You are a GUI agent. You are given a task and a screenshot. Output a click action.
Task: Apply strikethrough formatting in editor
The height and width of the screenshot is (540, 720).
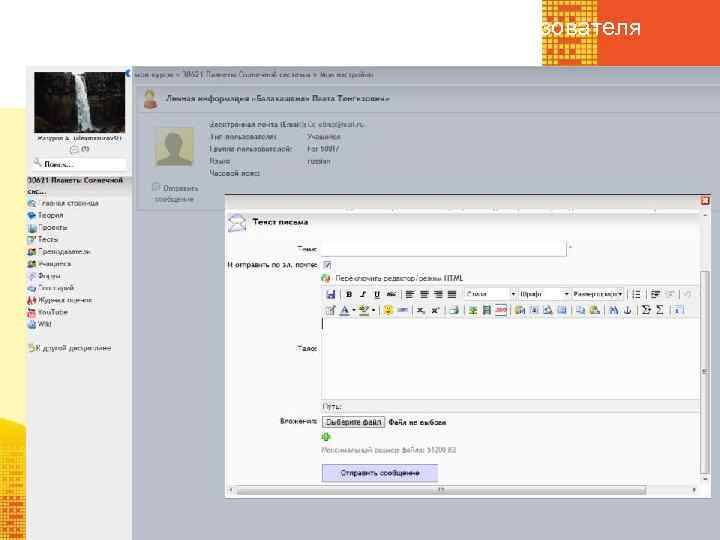click(391, 294)
